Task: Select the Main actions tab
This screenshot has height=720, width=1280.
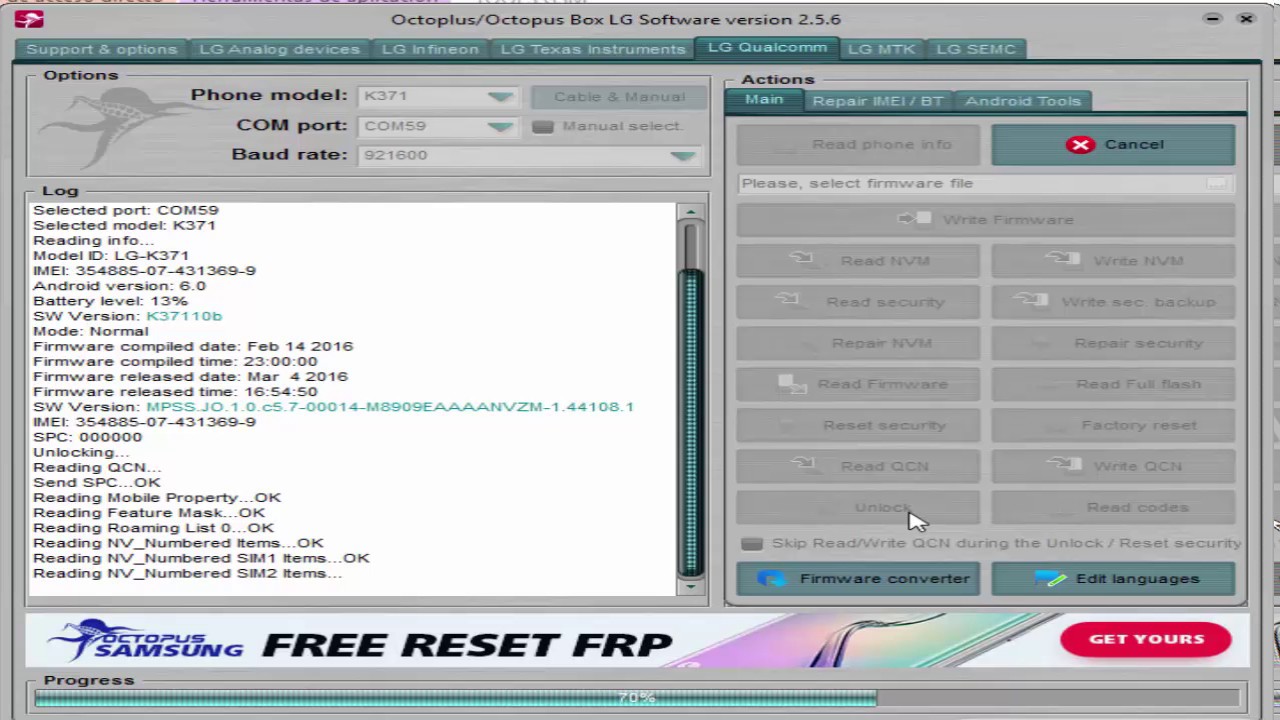Action: click(x=764, y=99)
